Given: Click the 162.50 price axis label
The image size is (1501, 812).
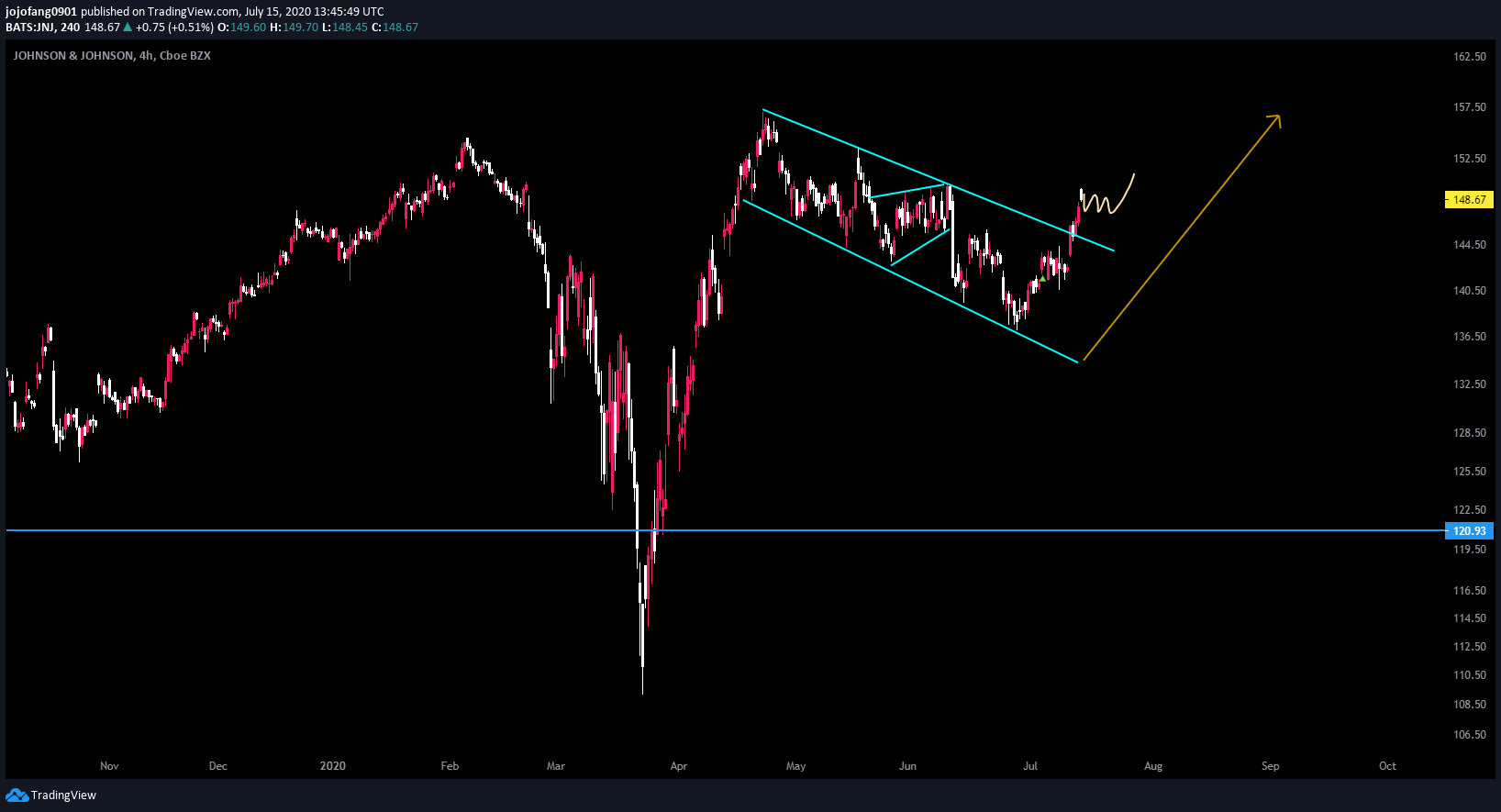Looking at the screenshot, I should click(x=1470, y=57).
